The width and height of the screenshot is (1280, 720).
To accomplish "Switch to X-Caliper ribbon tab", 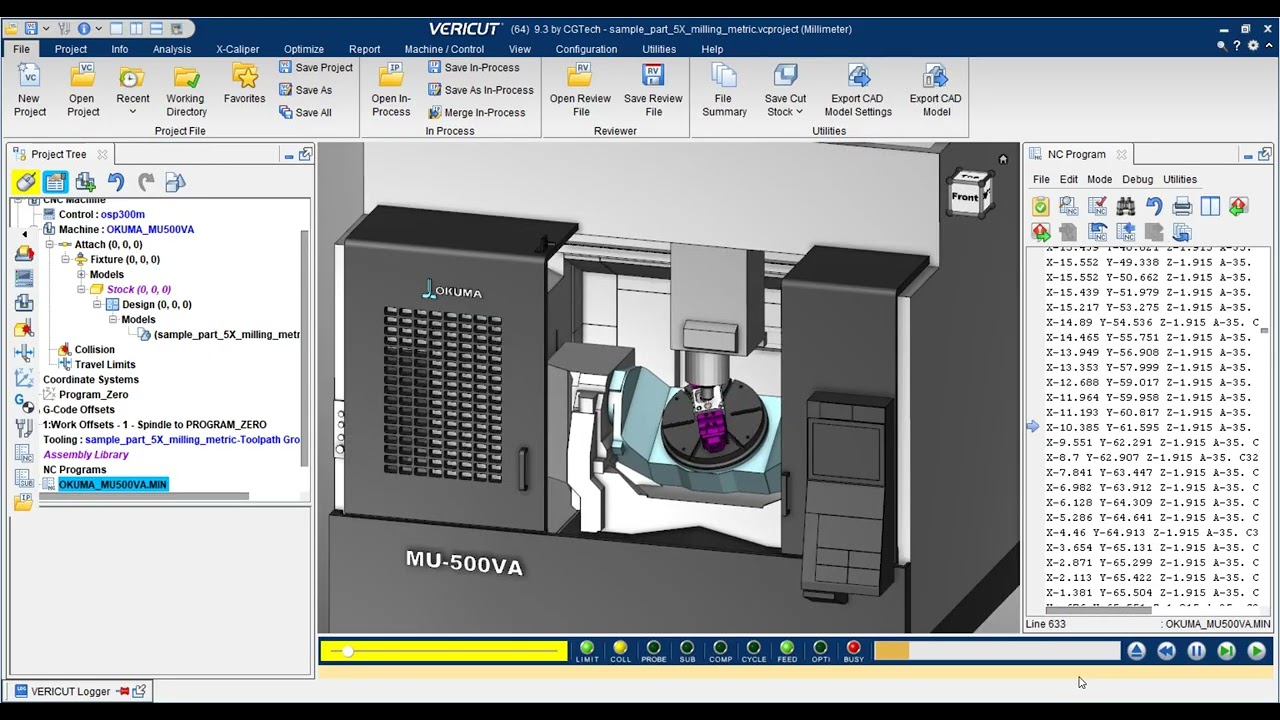I will point(237,49).
